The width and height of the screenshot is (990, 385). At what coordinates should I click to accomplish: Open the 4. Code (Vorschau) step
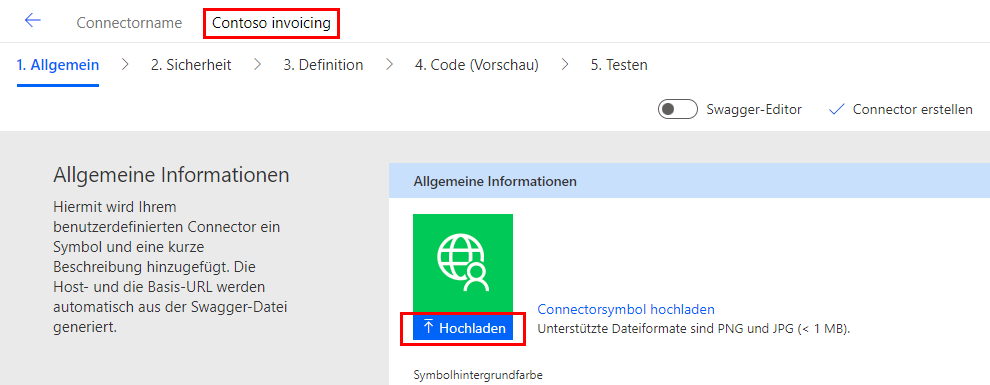477,64
